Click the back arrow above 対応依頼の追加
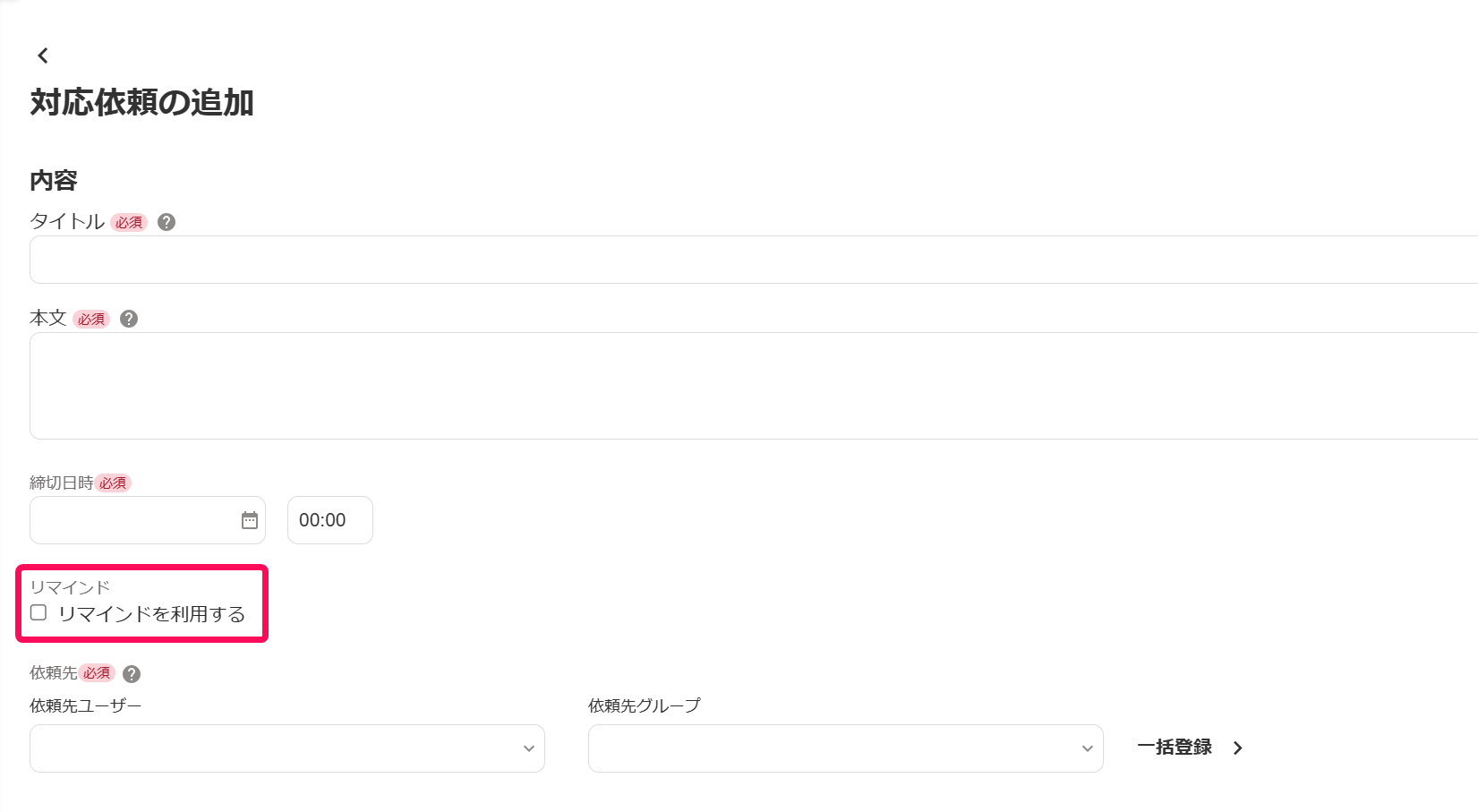 tap(42, 56)
